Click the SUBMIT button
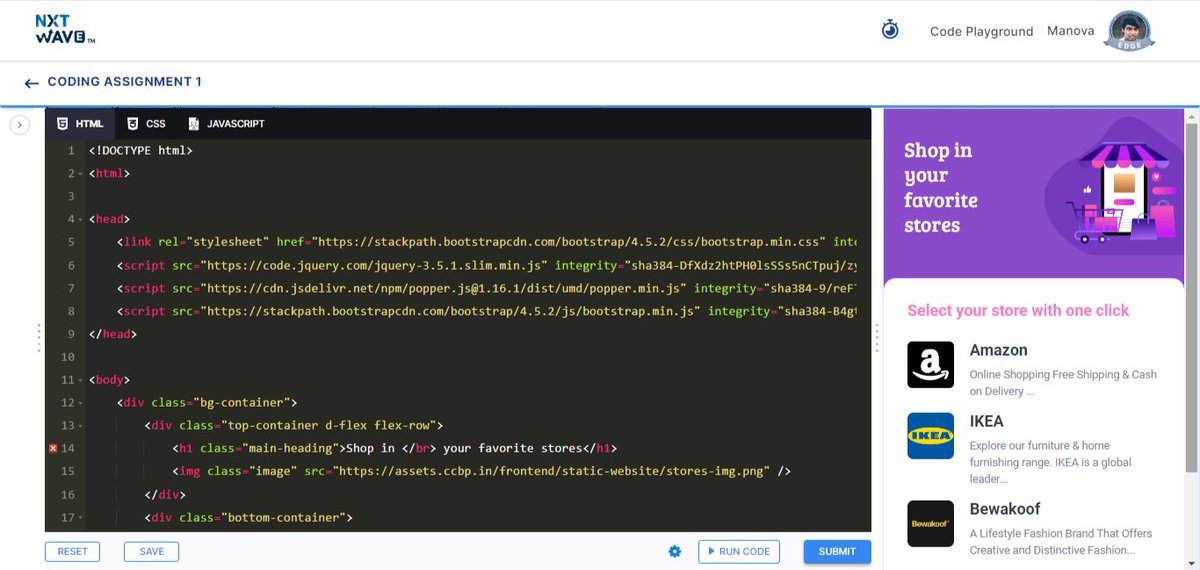Viewport: 1200px width, 570px height. click(x=837, y=551)
